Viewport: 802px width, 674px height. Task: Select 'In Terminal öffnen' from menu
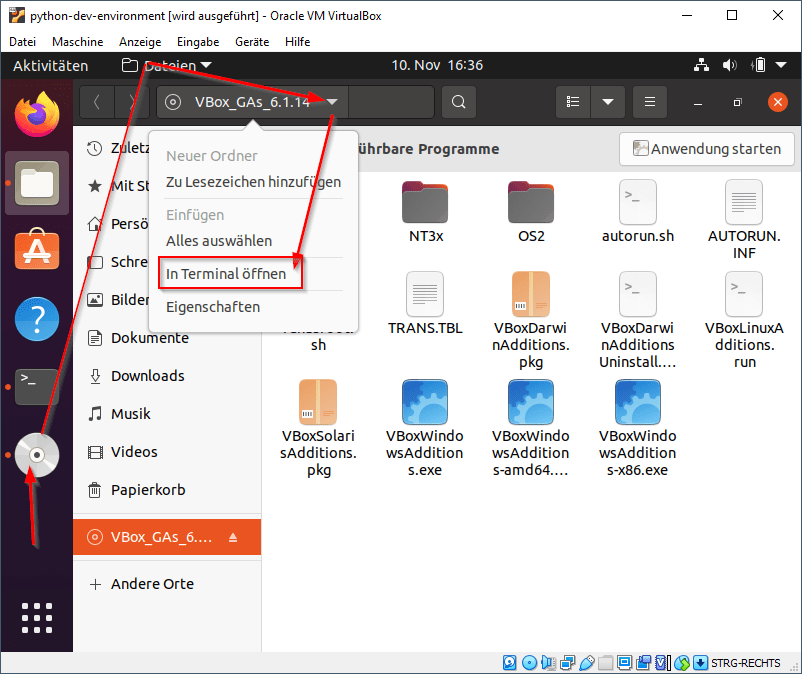click(x=226, y=274)
